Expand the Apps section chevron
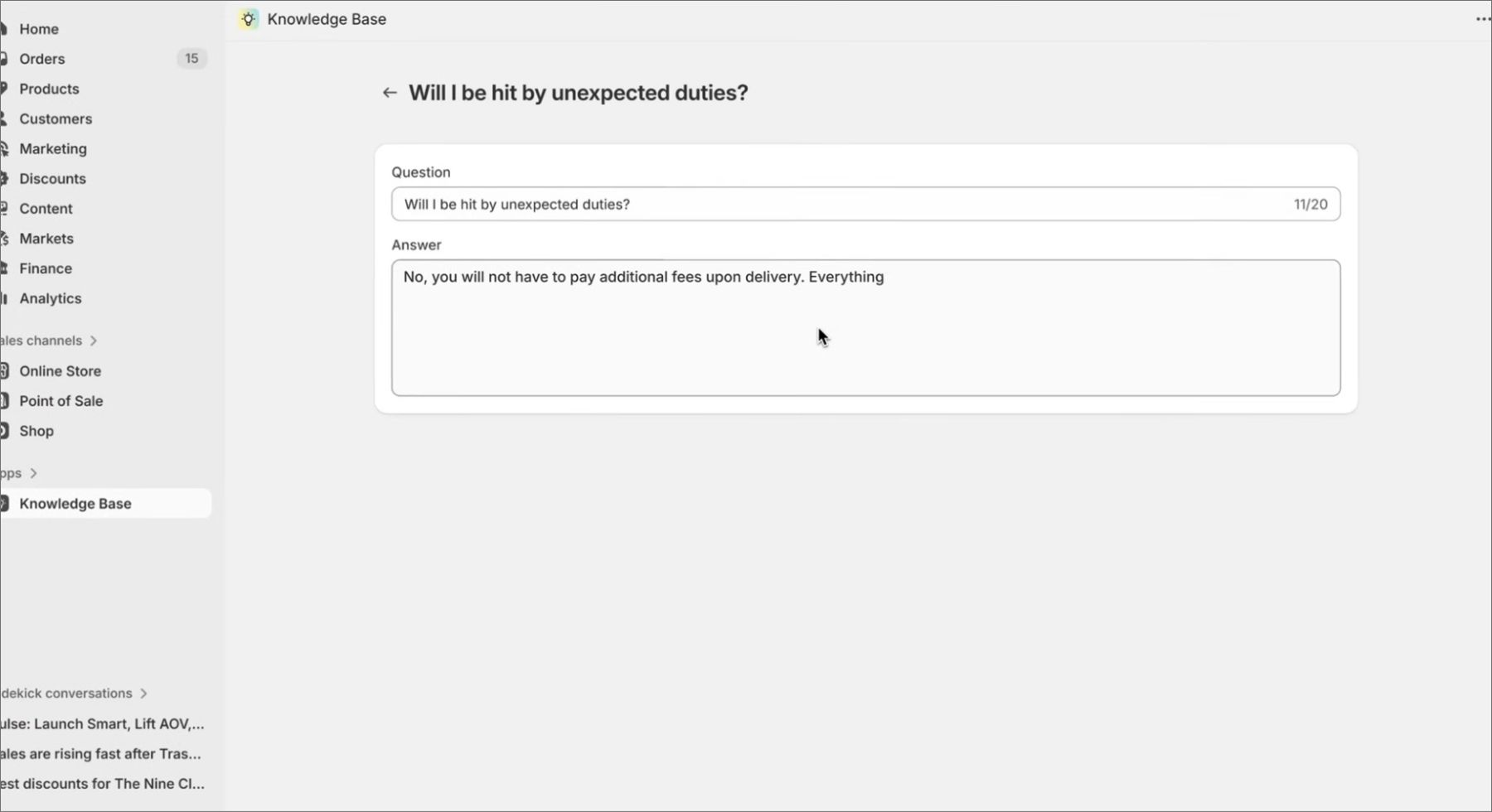The image size is (1492, 812). coord(33,473)
